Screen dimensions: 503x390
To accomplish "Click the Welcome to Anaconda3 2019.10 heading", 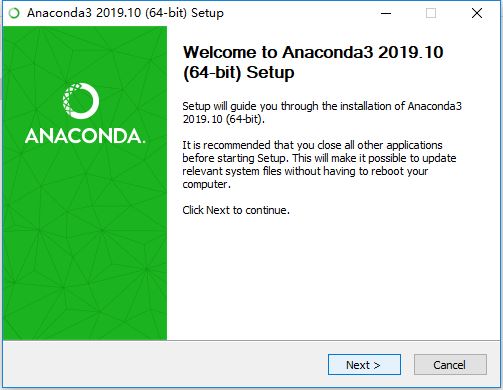I will [313, 52].
